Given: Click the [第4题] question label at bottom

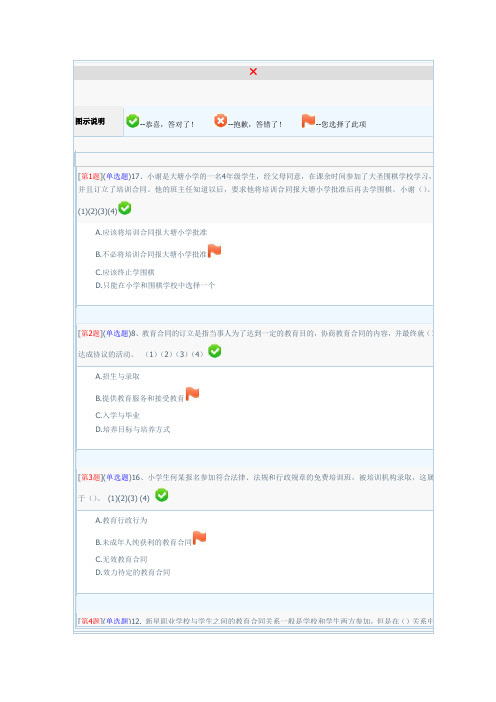Looking at the screenshot, I should (91, 621).
